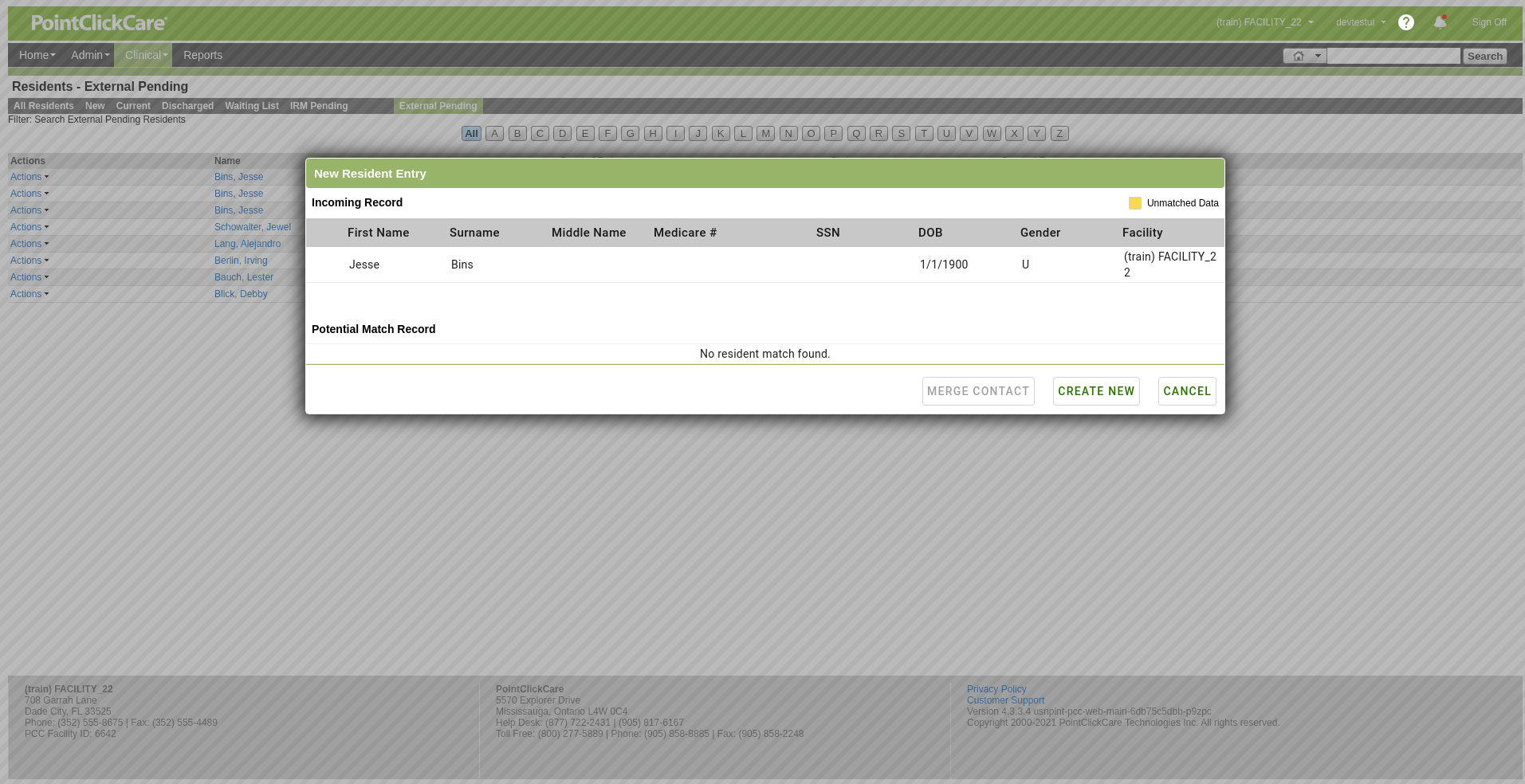The height and width of the screenshot is (784, 1525).
Task: Click CANCEL in the dialog
Action: click(x=1187, y=391)
